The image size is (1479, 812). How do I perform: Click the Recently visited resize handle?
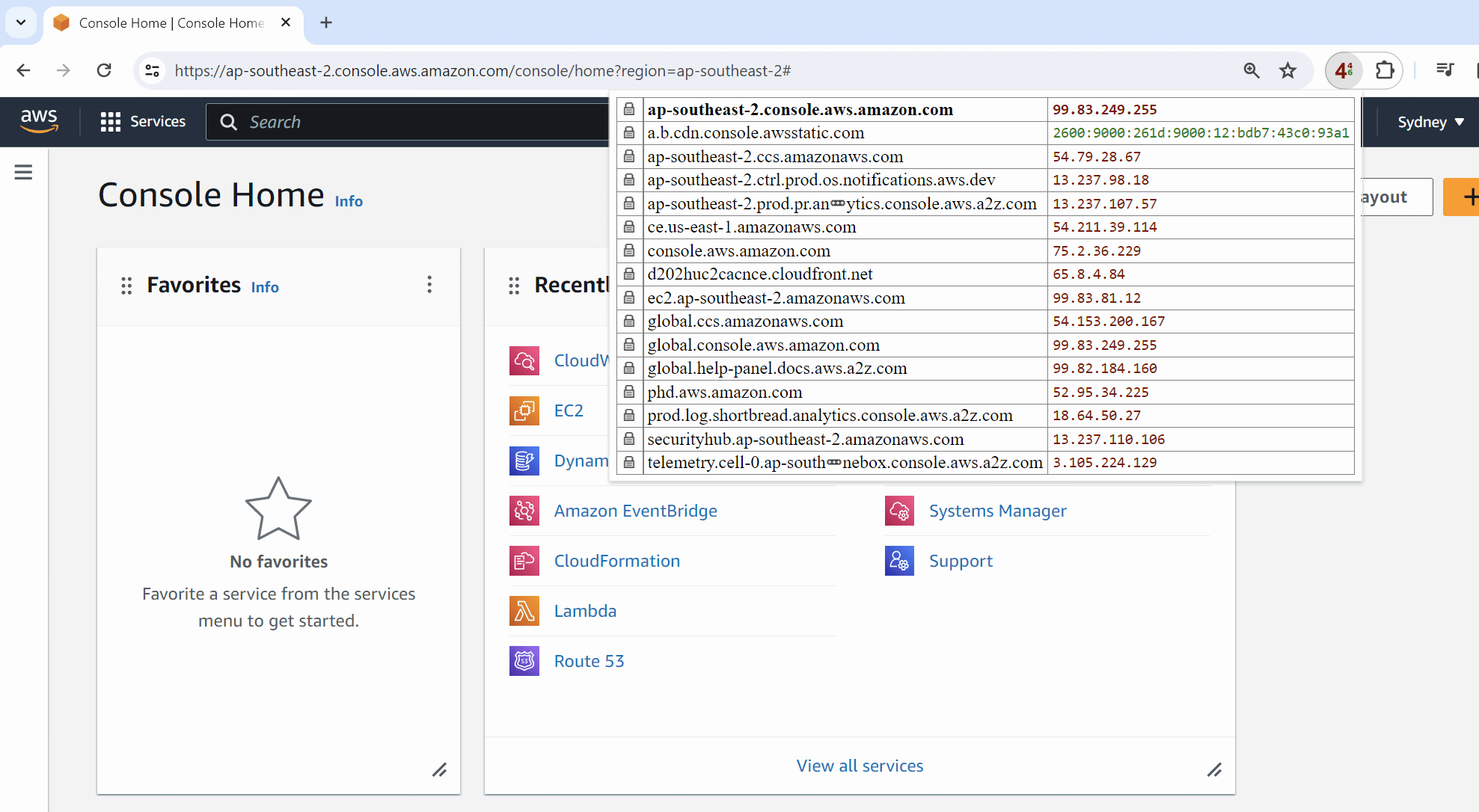[x=1215, y=770]
